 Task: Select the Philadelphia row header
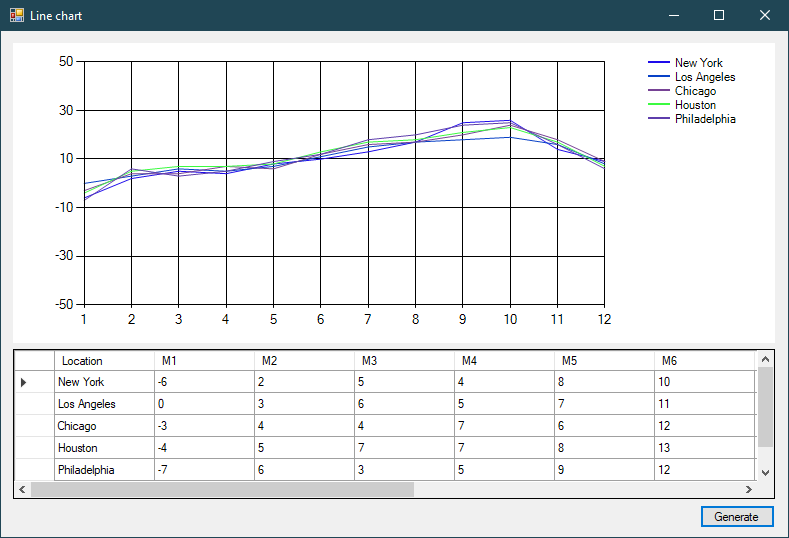coord(34,470)
